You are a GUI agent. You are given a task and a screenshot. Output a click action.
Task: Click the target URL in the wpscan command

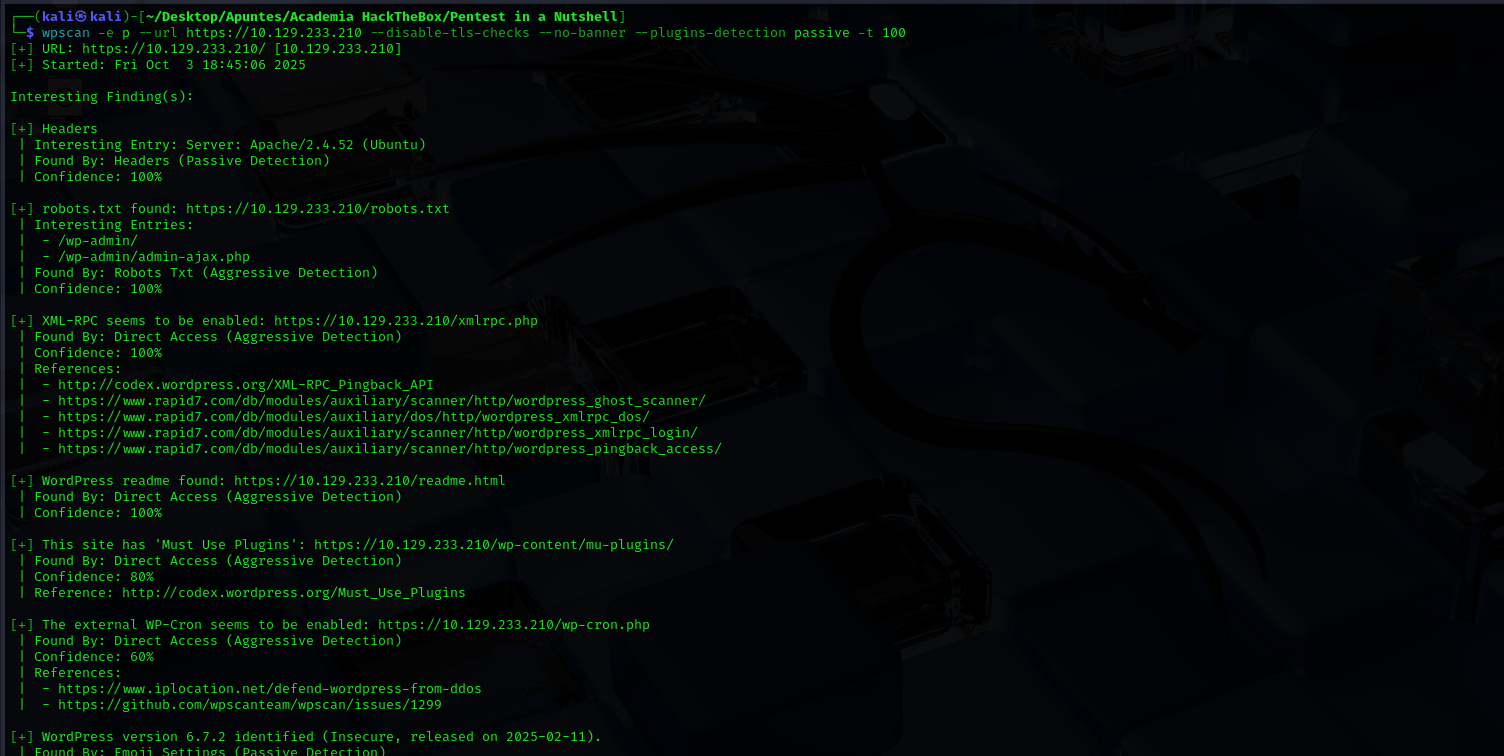point(273,33)
